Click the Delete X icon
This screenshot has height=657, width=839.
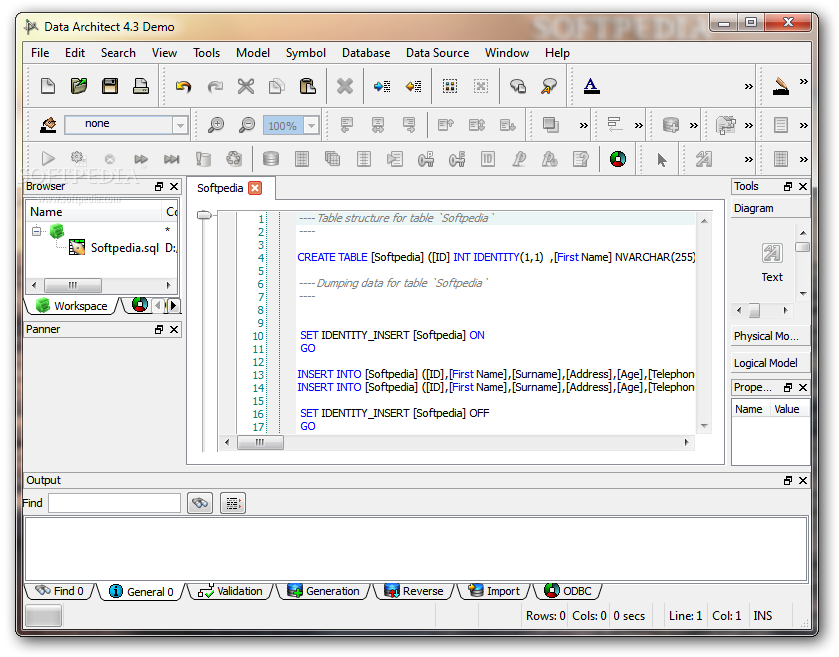345,86
